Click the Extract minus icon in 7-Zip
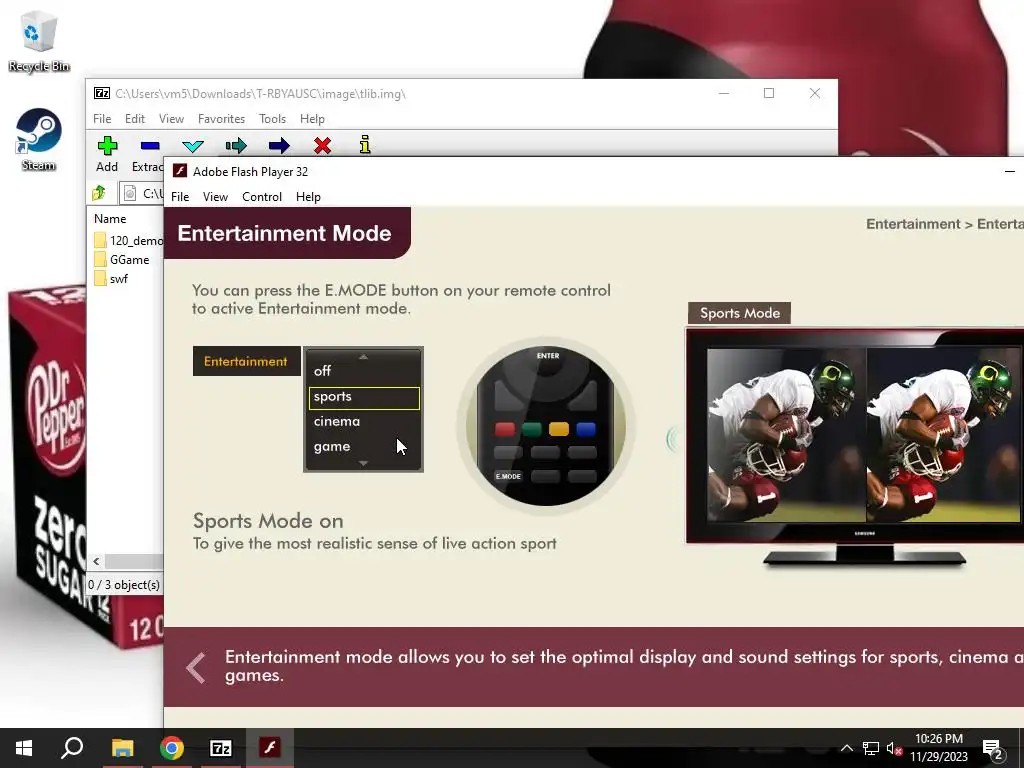This screenshot has width=1024, height=768. point(150,146)
